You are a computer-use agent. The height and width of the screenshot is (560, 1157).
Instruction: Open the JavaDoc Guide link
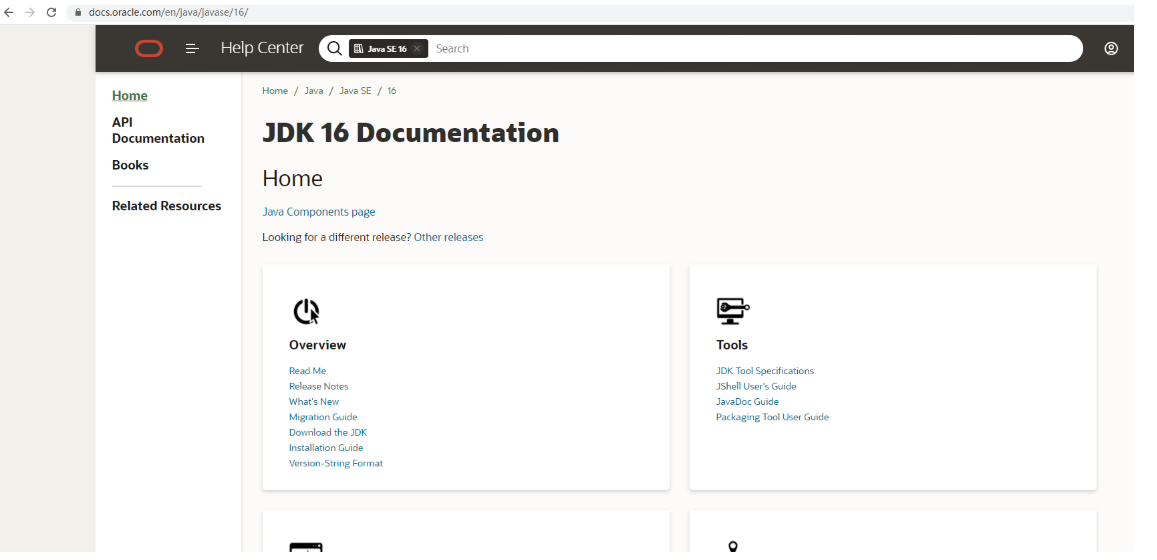[747, 402]
